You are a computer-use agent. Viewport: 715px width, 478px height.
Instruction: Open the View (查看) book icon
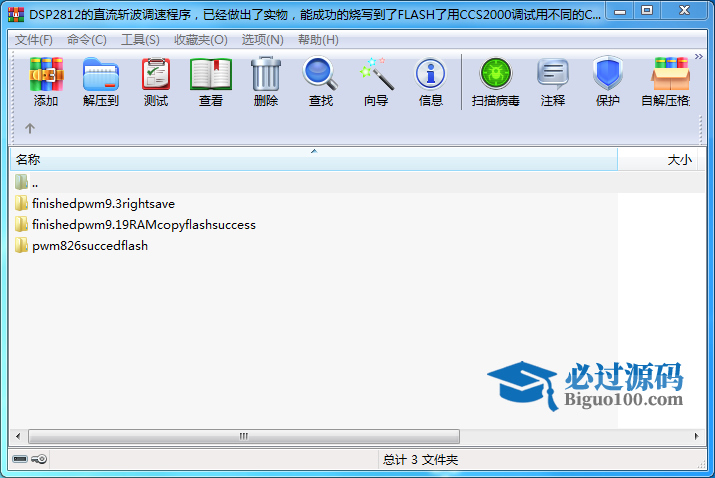point(211,81)
